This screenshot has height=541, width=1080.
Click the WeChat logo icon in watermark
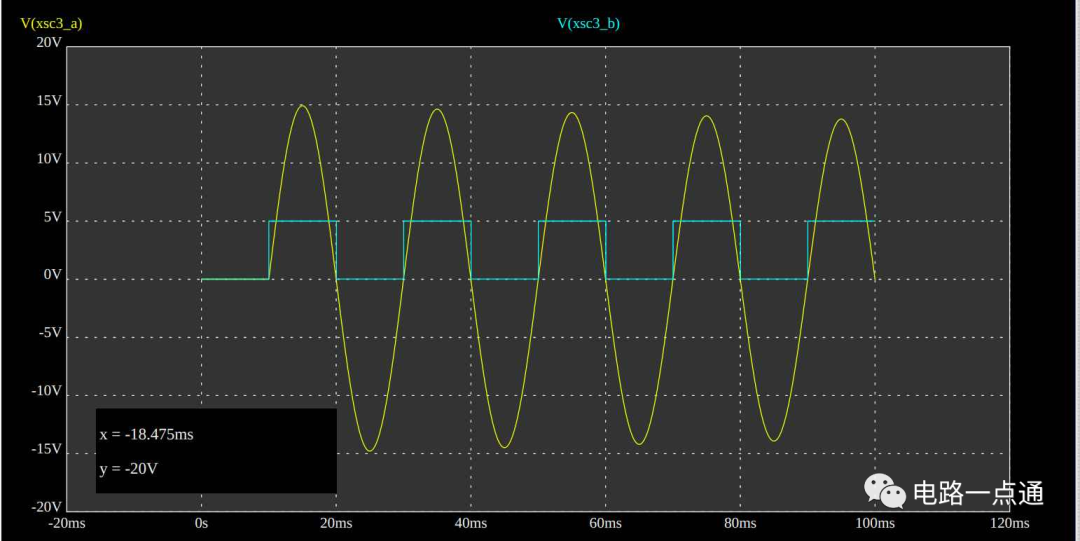tap(885, 491)
